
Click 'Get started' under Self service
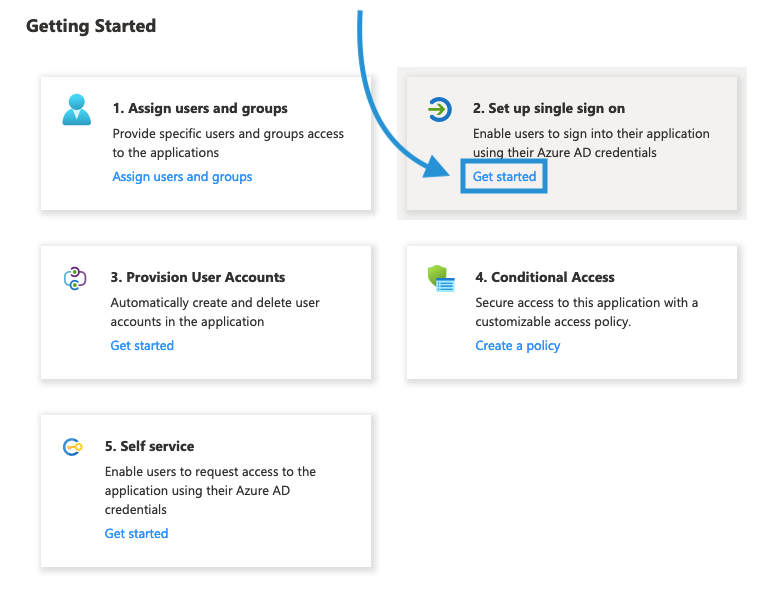(x=136, y=534)
